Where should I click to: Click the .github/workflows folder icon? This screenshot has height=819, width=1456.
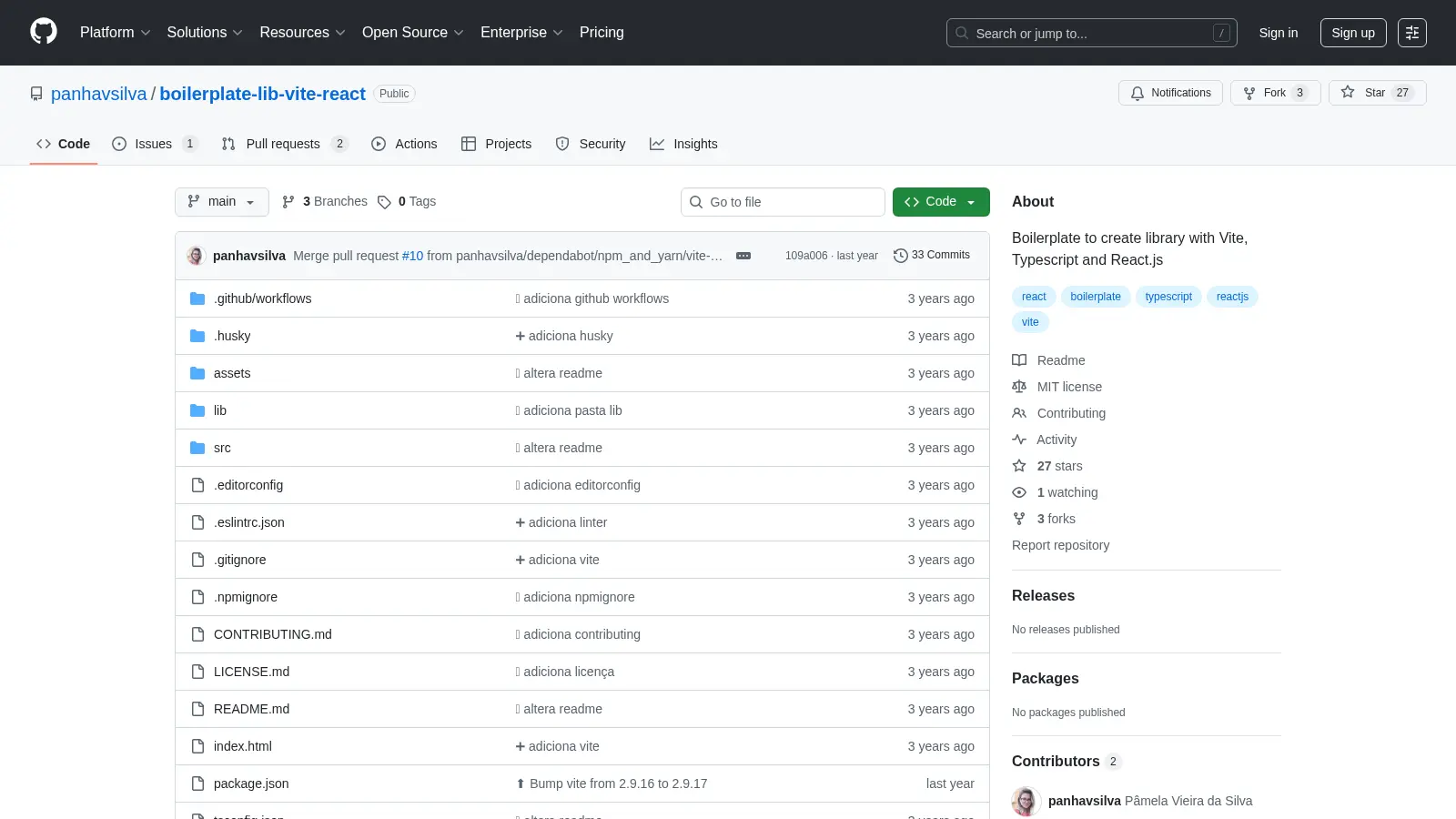tap(197, 298)
